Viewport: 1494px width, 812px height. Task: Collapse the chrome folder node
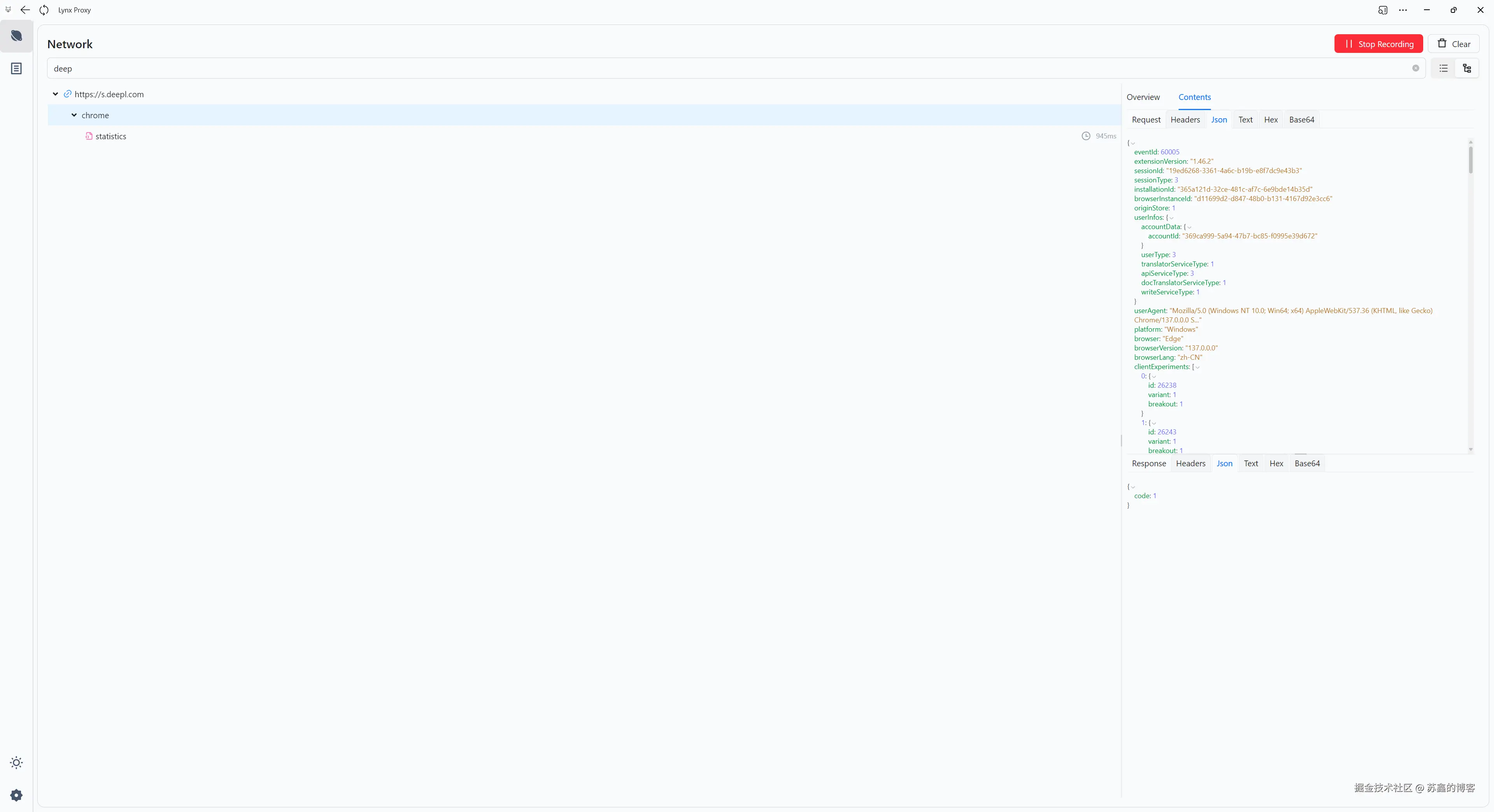click(74, 115)
